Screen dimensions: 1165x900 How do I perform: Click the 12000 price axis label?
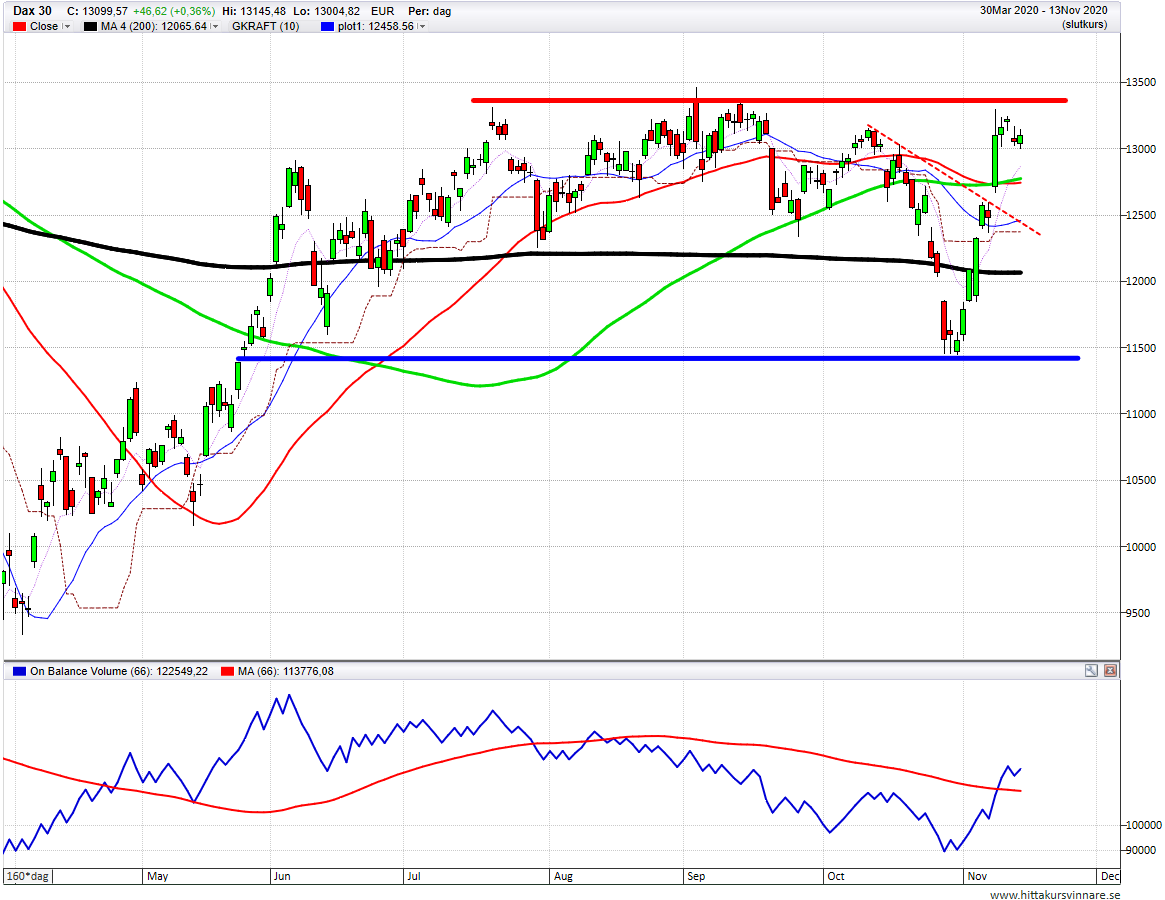point(1140,281)
